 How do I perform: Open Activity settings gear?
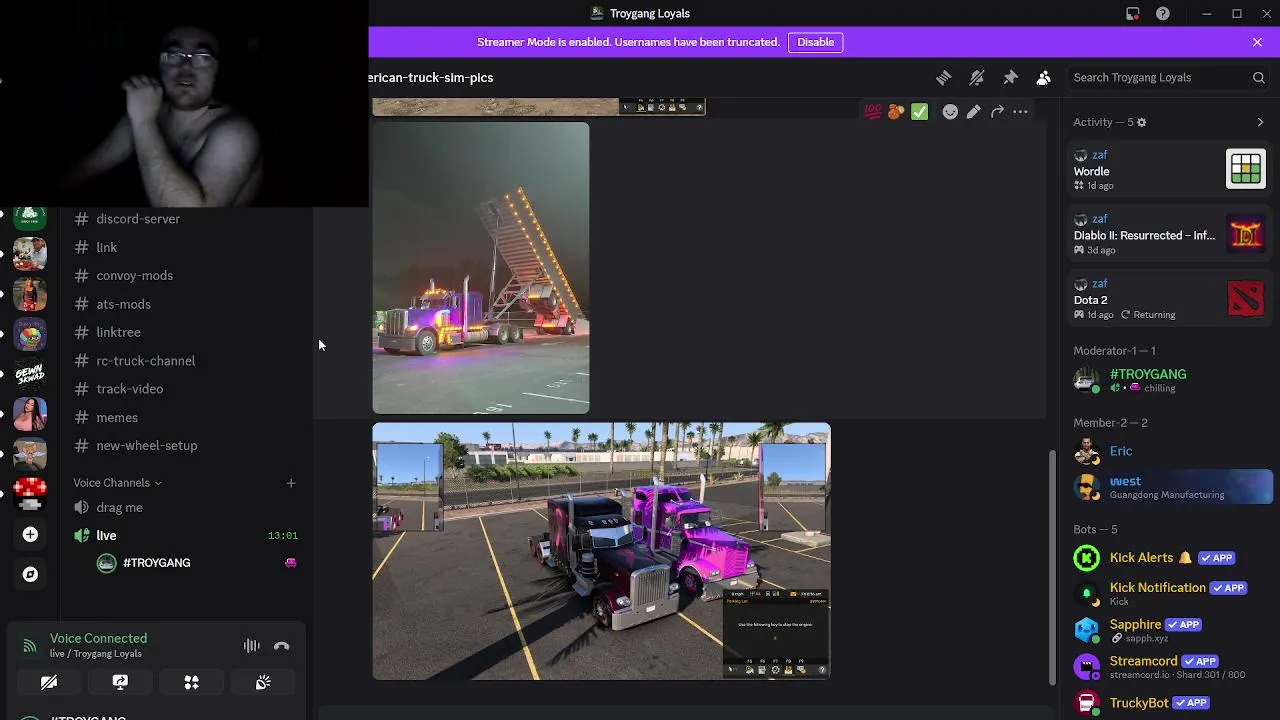1141,122
